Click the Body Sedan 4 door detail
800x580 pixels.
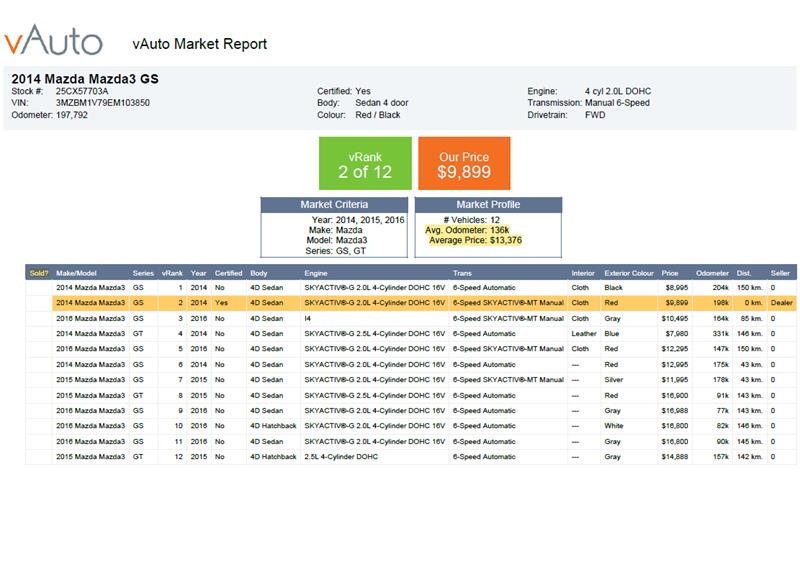pyautogui.click(x=363, y=103)
